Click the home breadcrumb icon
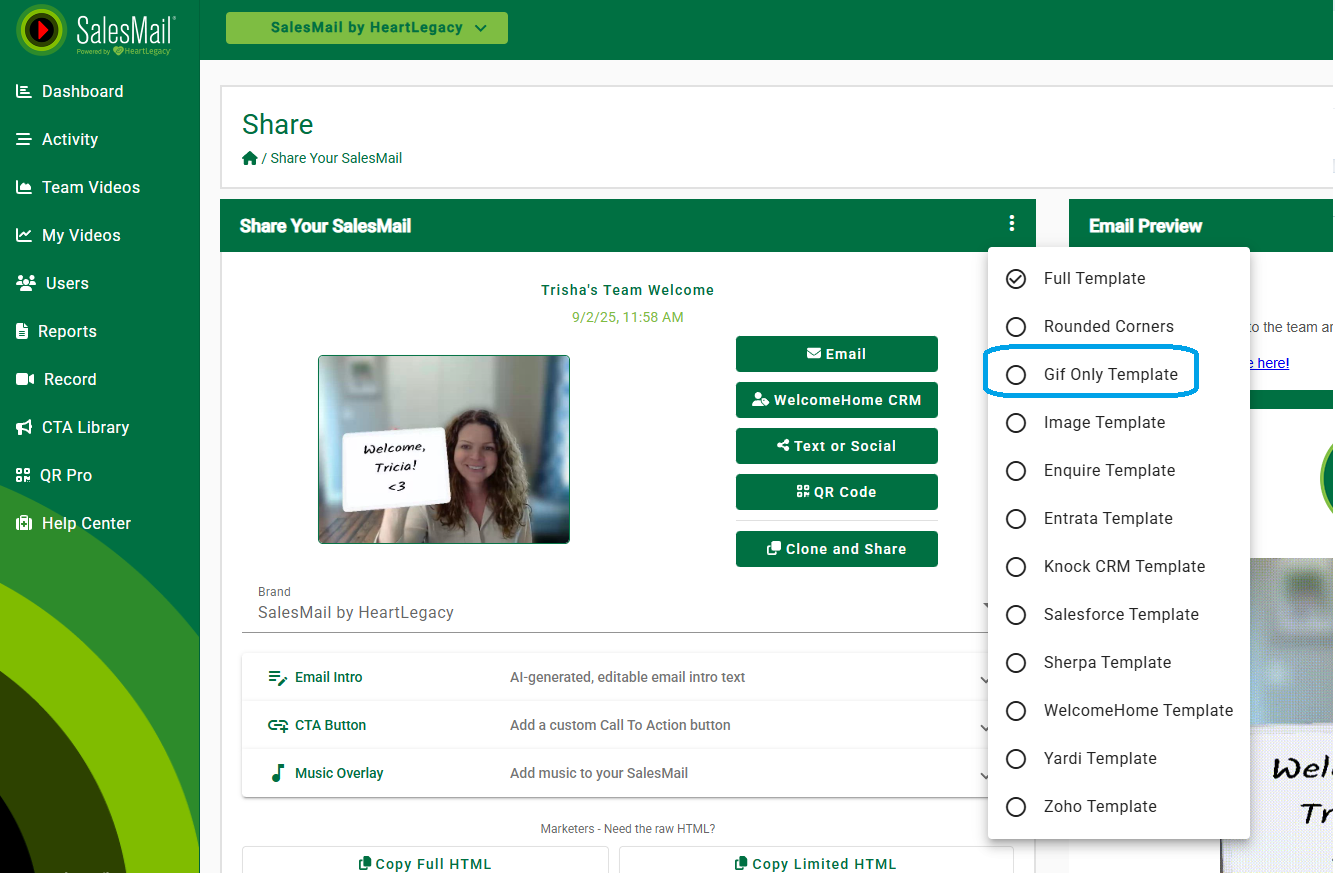This screenshot has width=1335, height=873. (x=250, y=158)
